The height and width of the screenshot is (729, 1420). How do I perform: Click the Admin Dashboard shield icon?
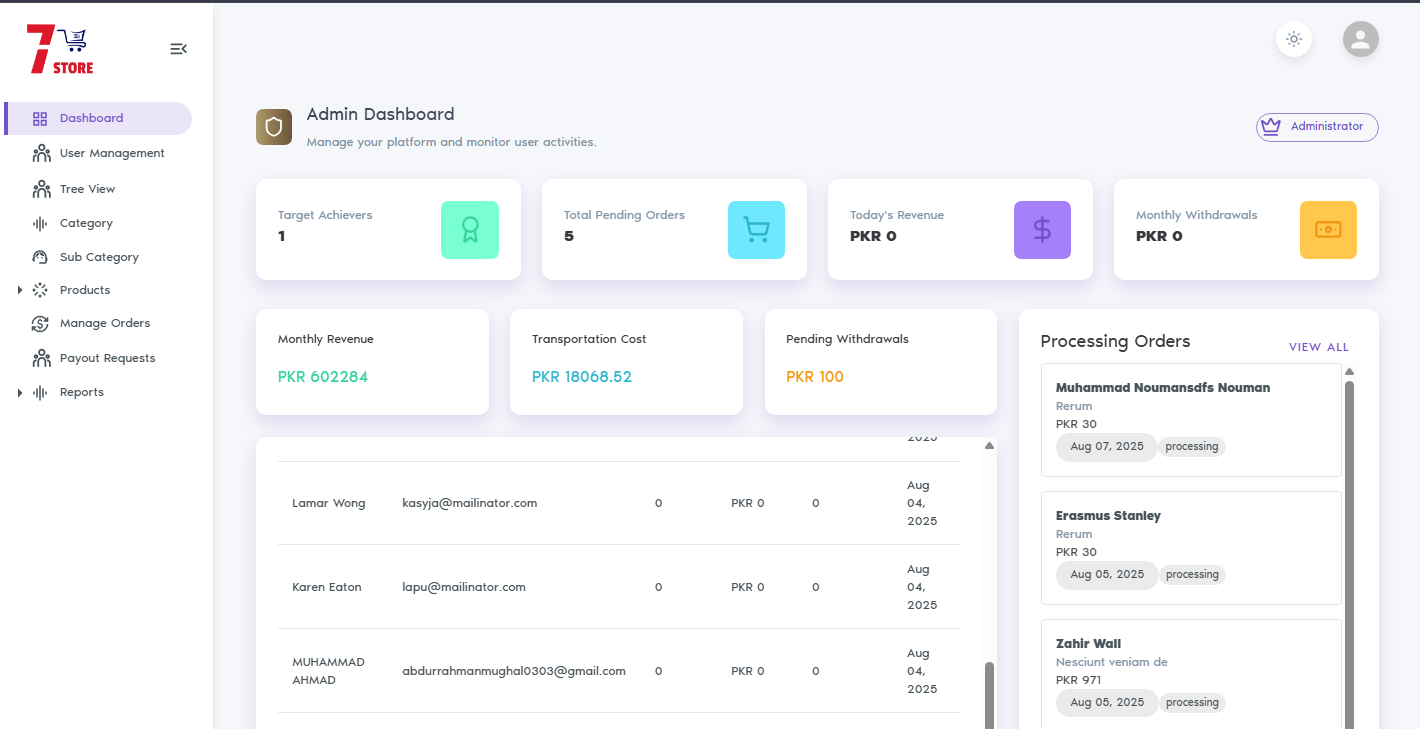pyautogui.click(x=274, y=127)
